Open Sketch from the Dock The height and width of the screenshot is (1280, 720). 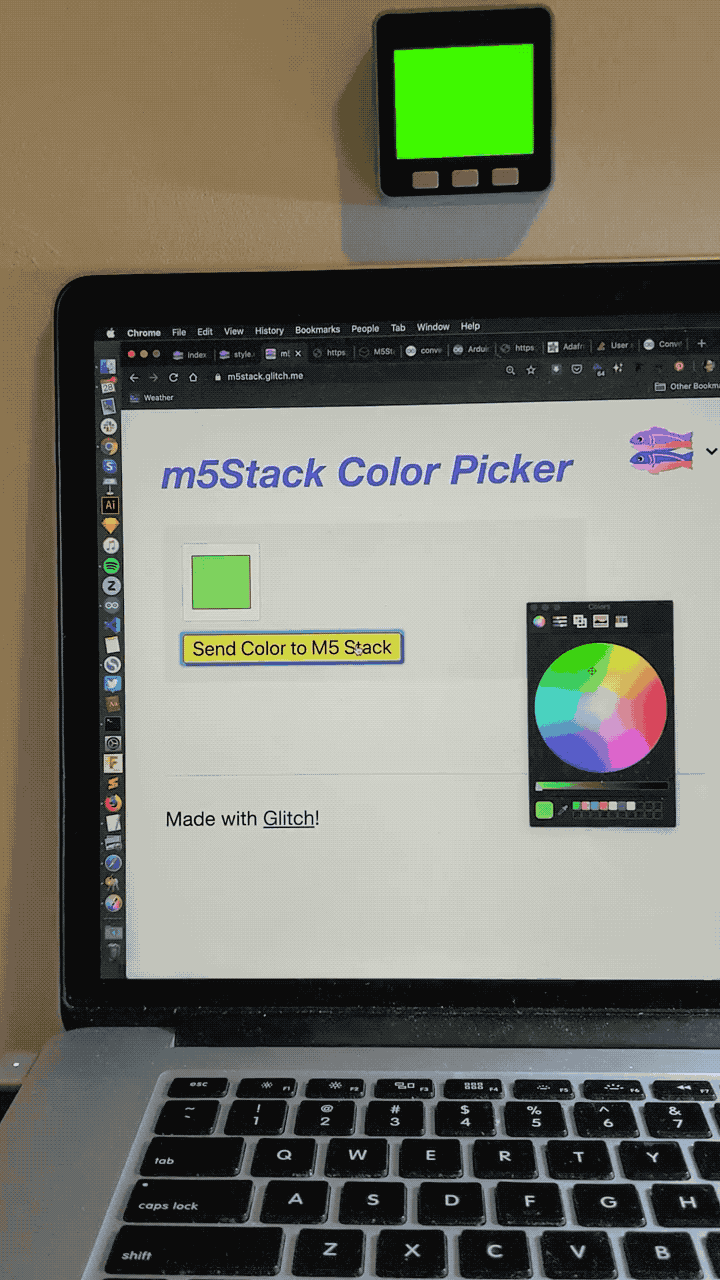point(111,526)
